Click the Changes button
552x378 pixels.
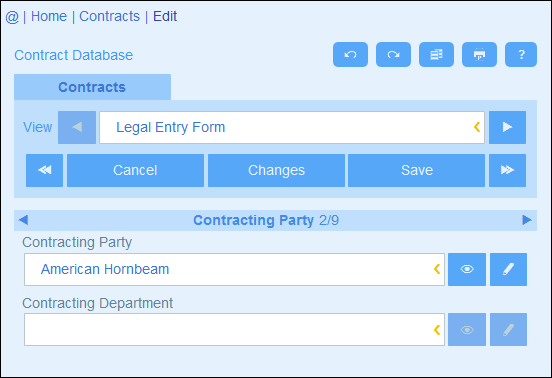pyautogui.click(x=276, y=170)
